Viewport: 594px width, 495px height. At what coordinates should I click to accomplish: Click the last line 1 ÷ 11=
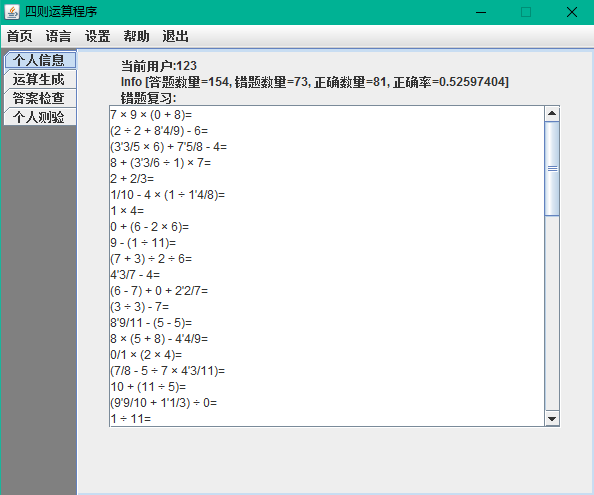click(x=131, y=419)
